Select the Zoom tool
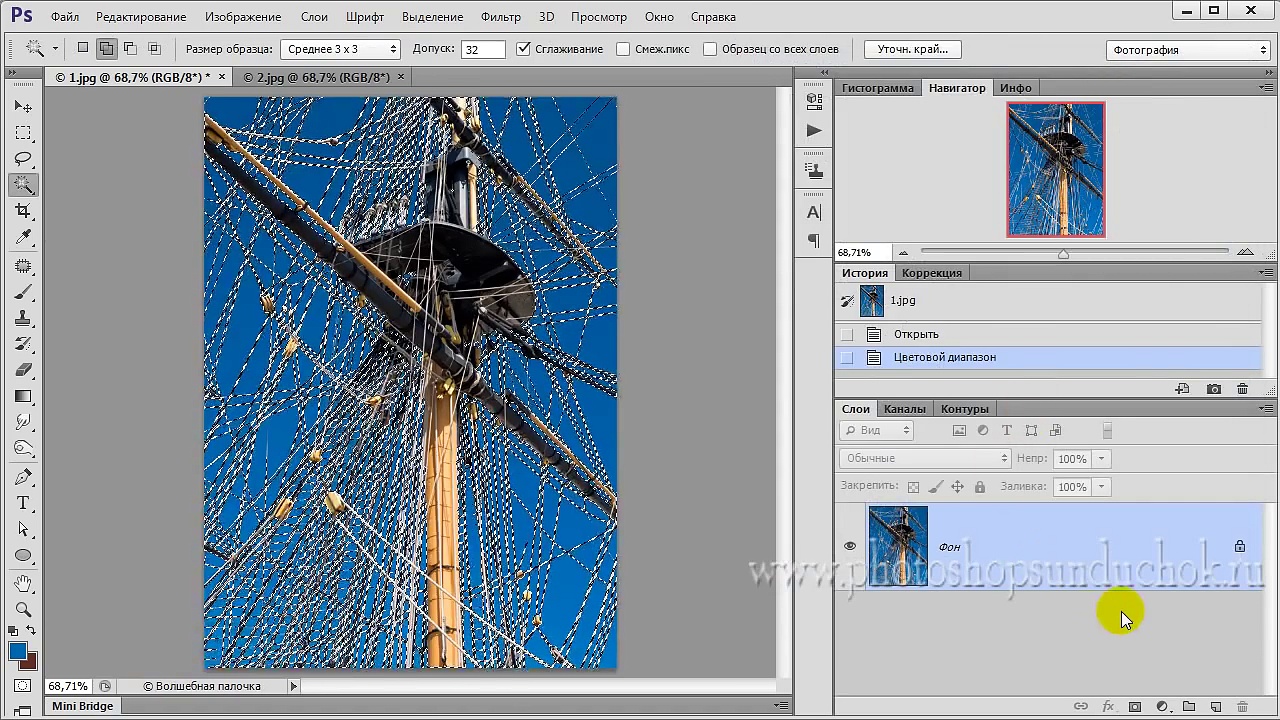Screen dimensions: 1280x720 click(23, 609)
